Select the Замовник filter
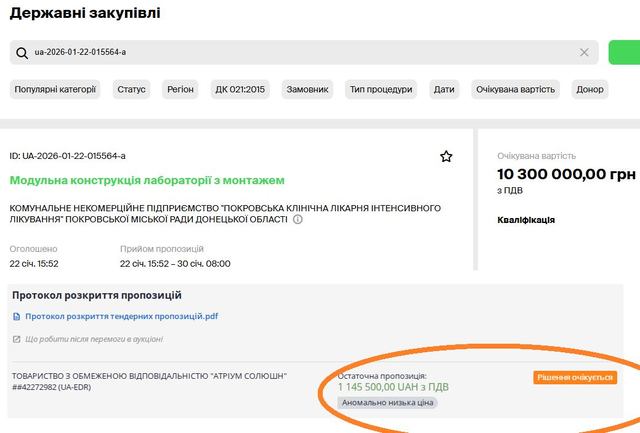 coord(308,89)
